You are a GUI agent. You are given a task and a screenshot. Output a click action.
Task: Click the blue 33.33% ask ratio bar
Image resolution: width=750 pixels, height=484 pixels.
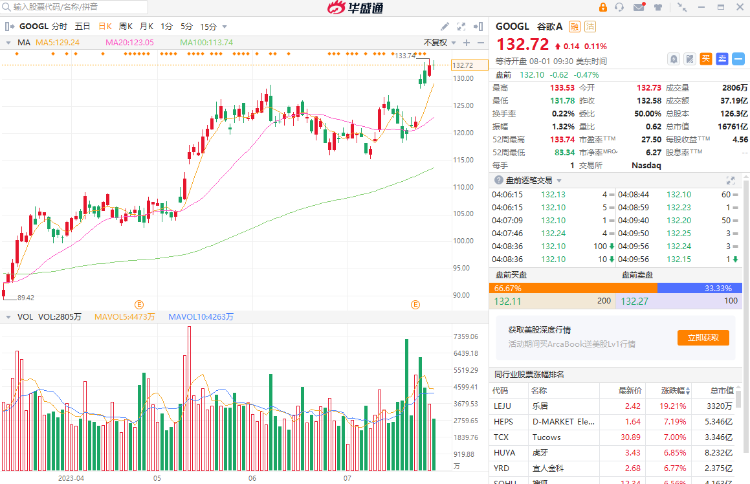[x=700, y=288]
